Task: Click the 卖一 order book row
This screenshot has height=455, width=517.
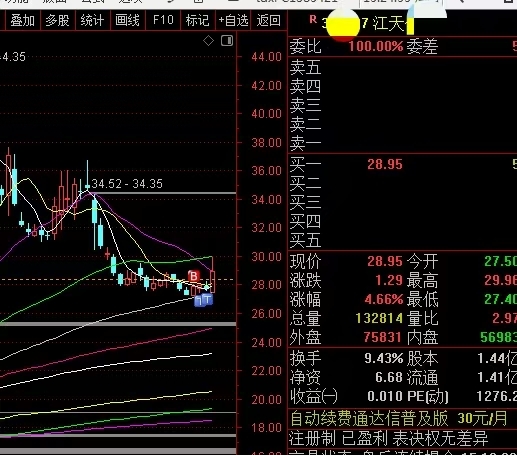Action: coord(403,143)
